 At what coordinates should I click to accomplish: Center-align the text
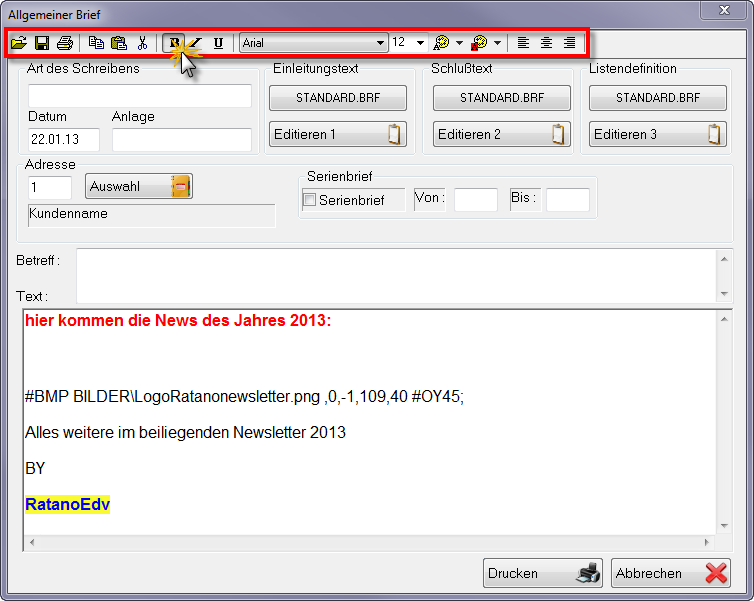tap(546, 43)
